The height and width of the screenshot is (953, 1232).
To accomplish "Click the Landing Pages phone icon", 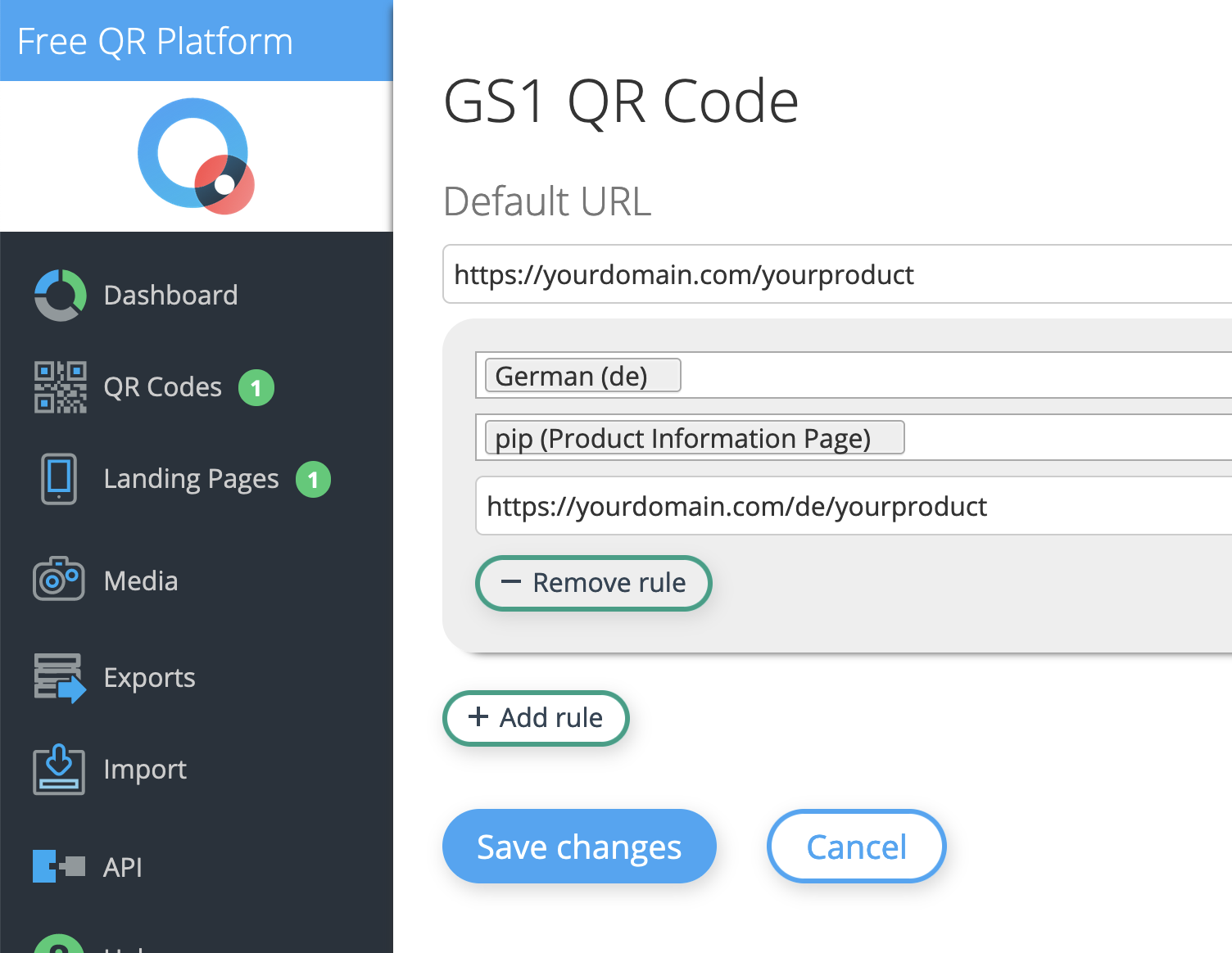I will point(58,479).
